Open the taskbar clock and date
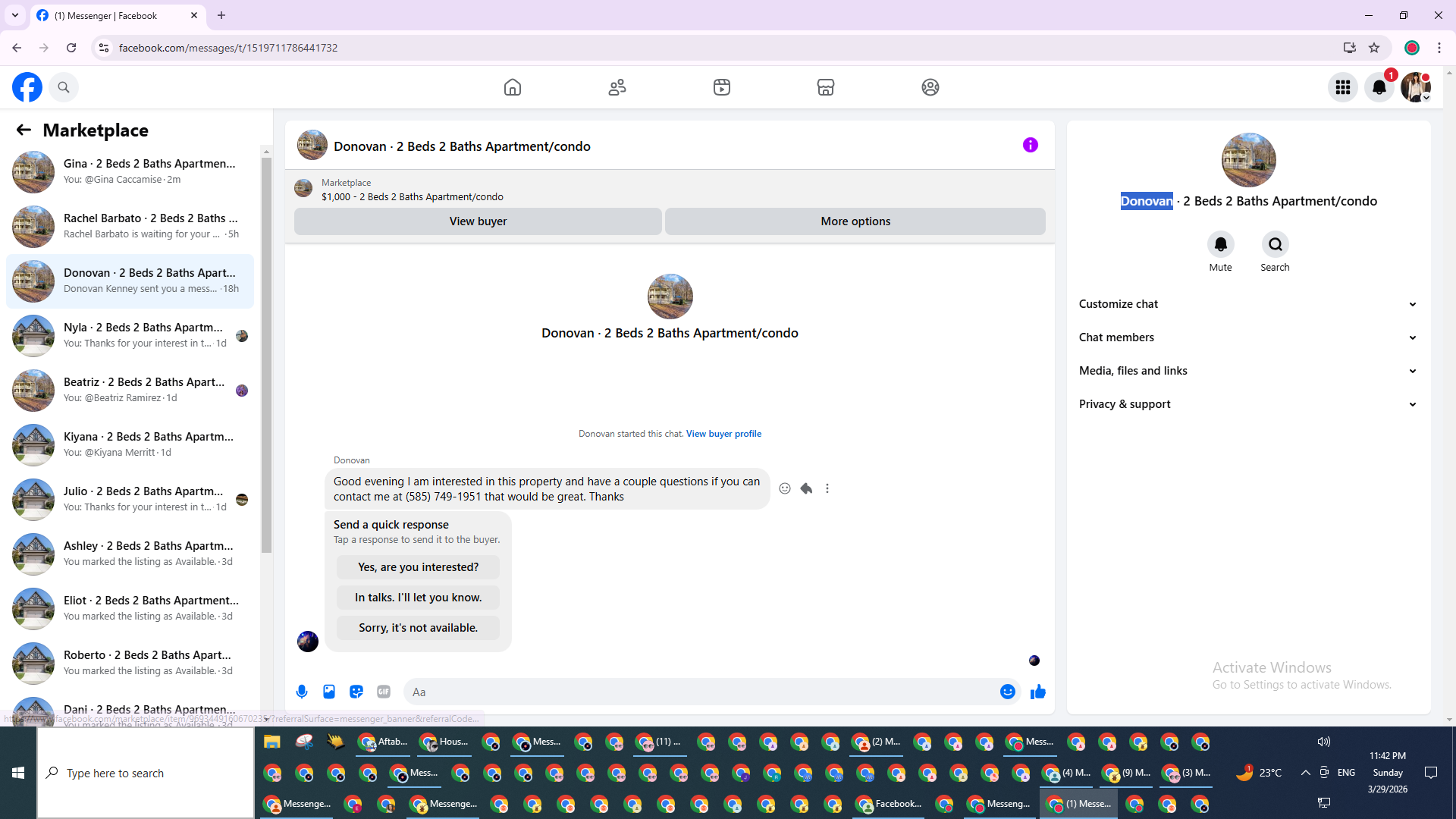 click(1388, 773)
